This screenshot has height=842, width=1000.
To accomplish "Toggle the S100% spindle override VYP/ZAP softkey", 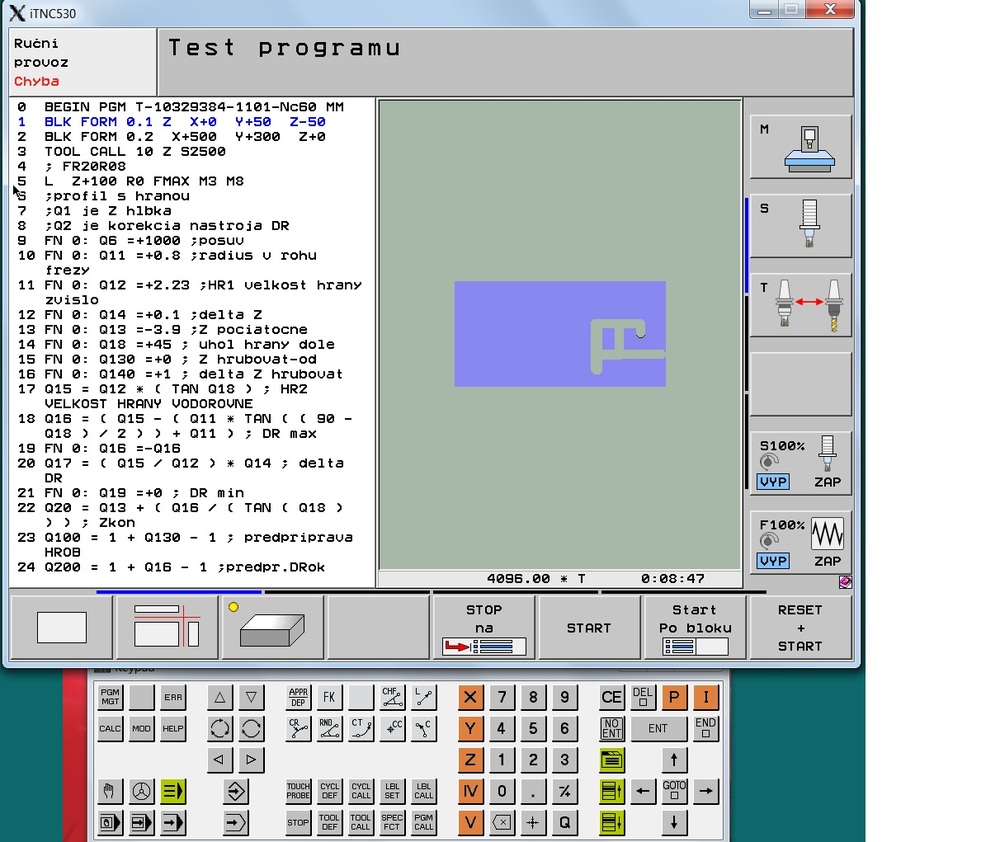I will [x=800, y=463].
